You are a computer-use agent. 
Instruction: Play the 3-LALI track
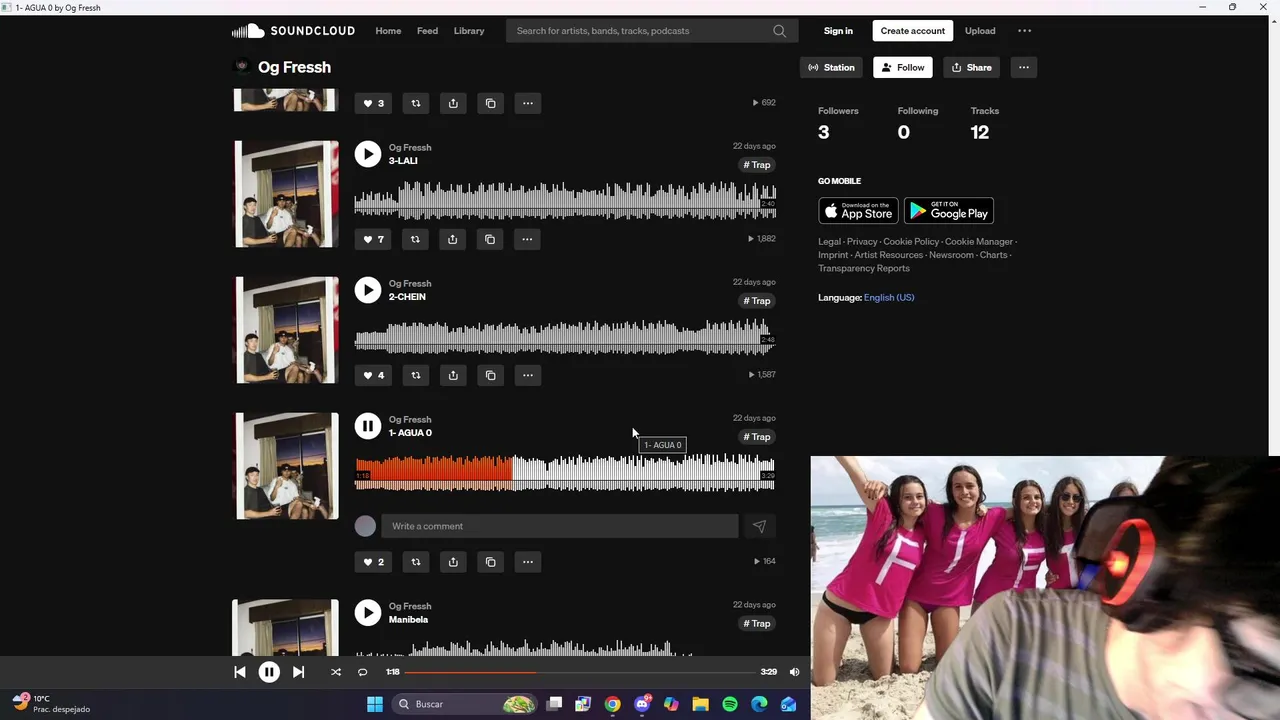click(368, 154)
